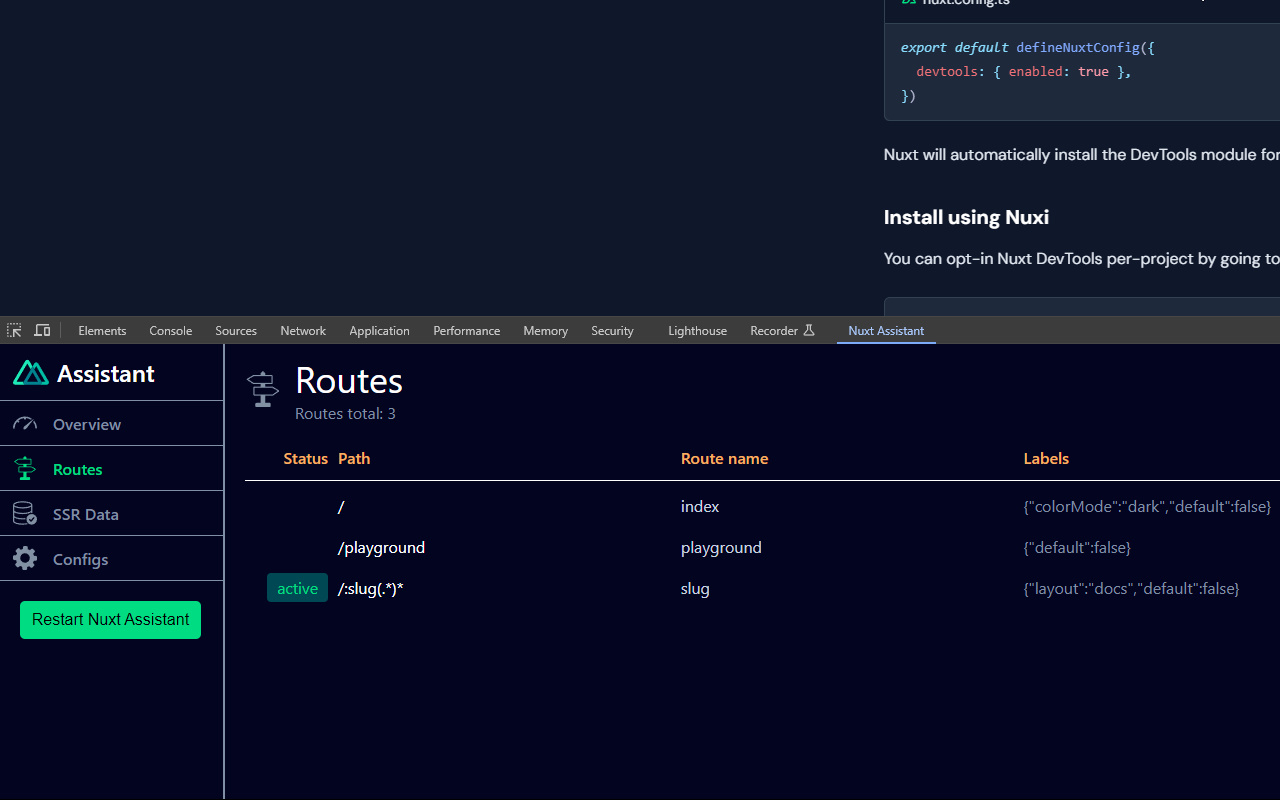Click the Labels column header
The width and height of the screenshot is (1280, 800).
[x=1046, y=459]
